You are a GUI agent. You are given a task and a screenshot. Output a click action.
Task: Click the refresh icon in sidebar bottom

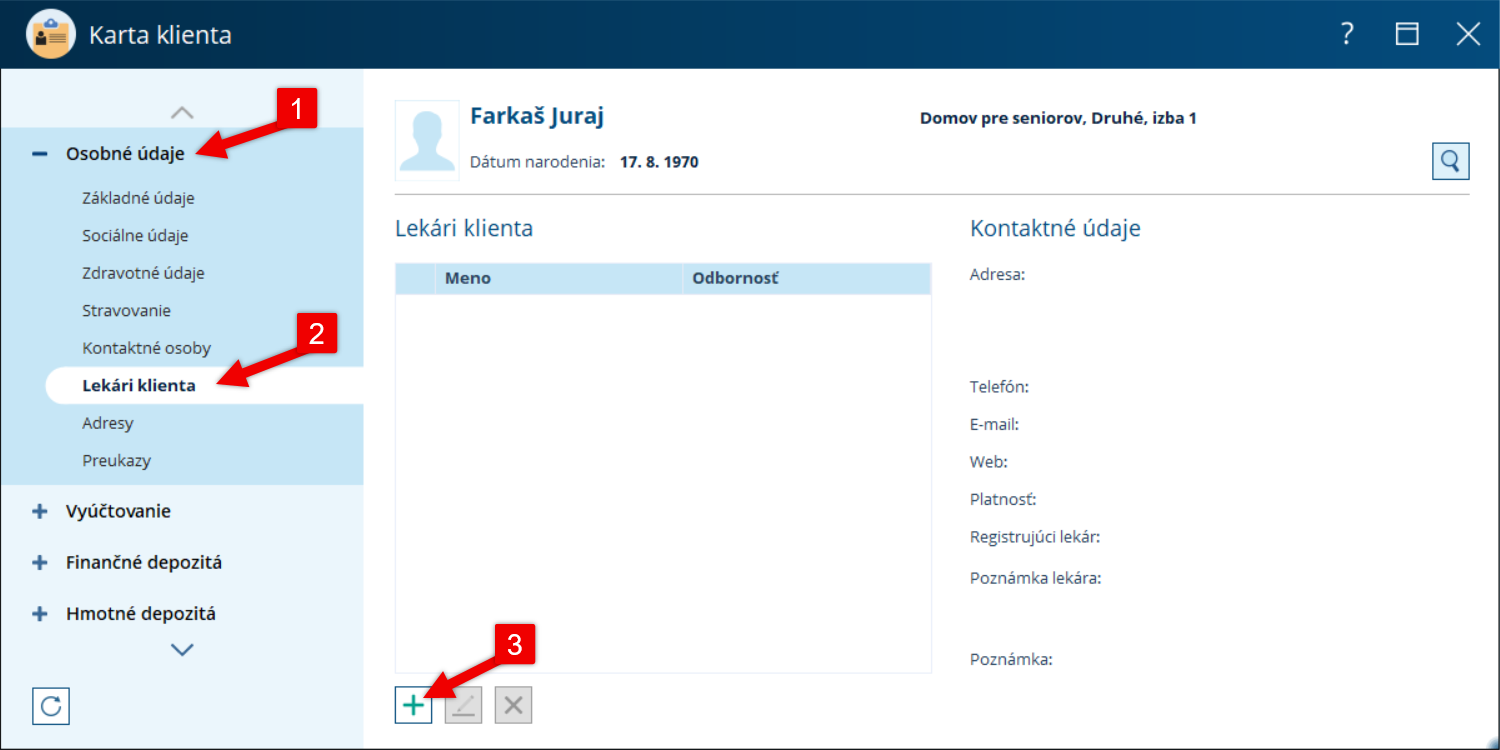(51, 706)
